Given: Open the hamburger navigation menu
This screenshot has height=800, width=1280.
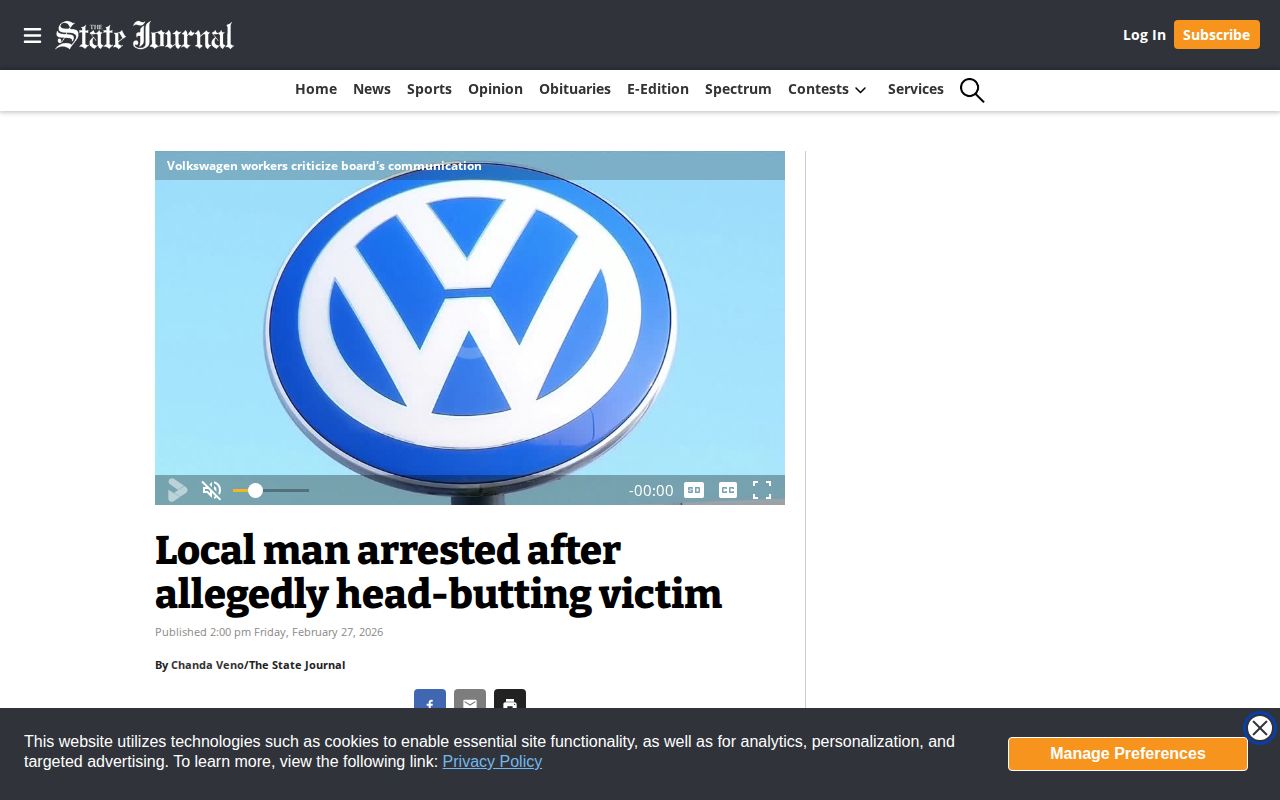Looking at the screenshot, I should point(32,36).
